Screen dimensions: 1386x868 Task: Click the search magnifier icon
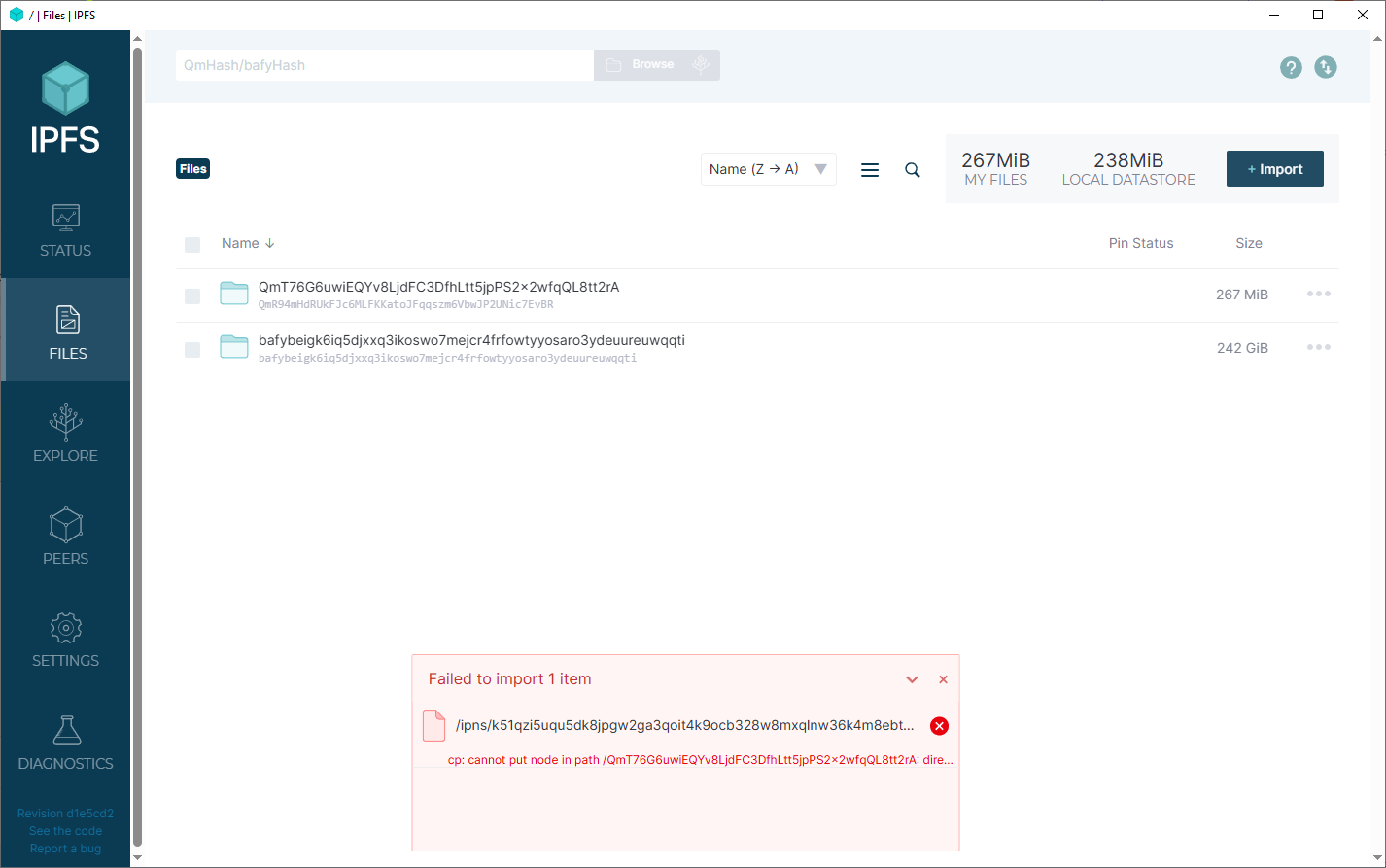[x=913, y=170]
